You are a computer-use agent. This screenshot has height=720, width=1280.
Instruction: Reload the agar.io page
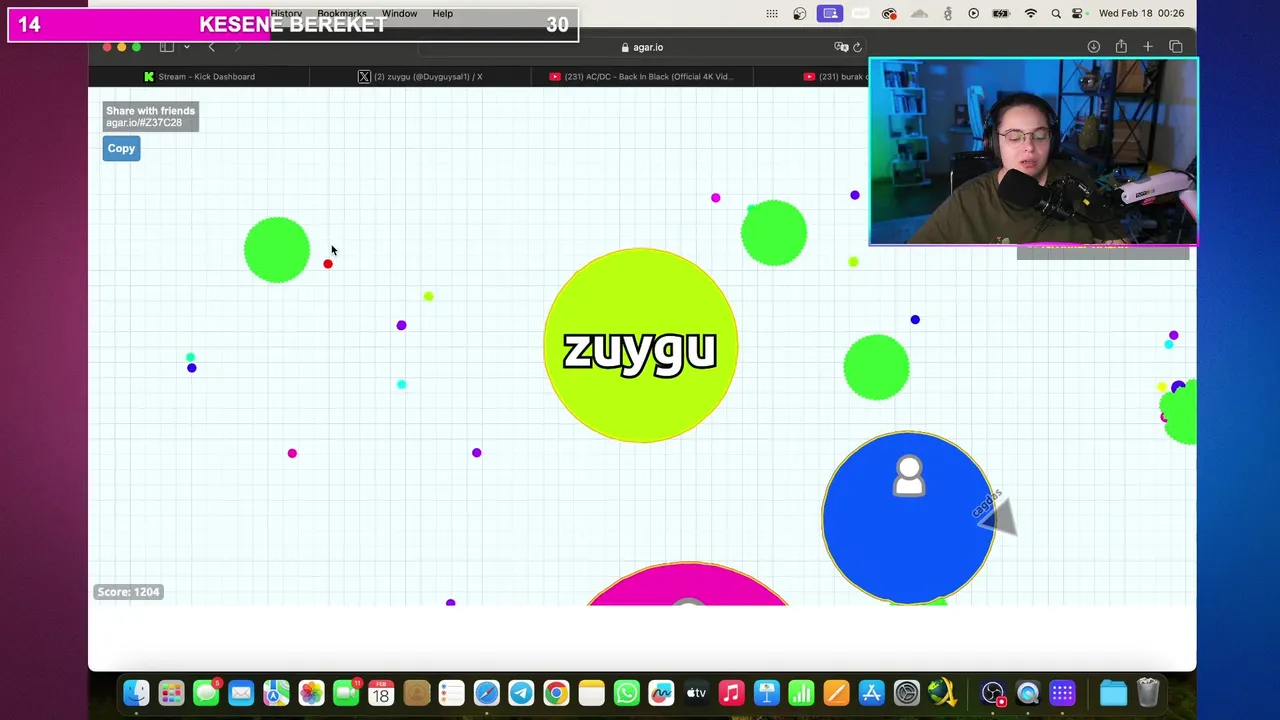pyautogui.click(x=857, y=47)
